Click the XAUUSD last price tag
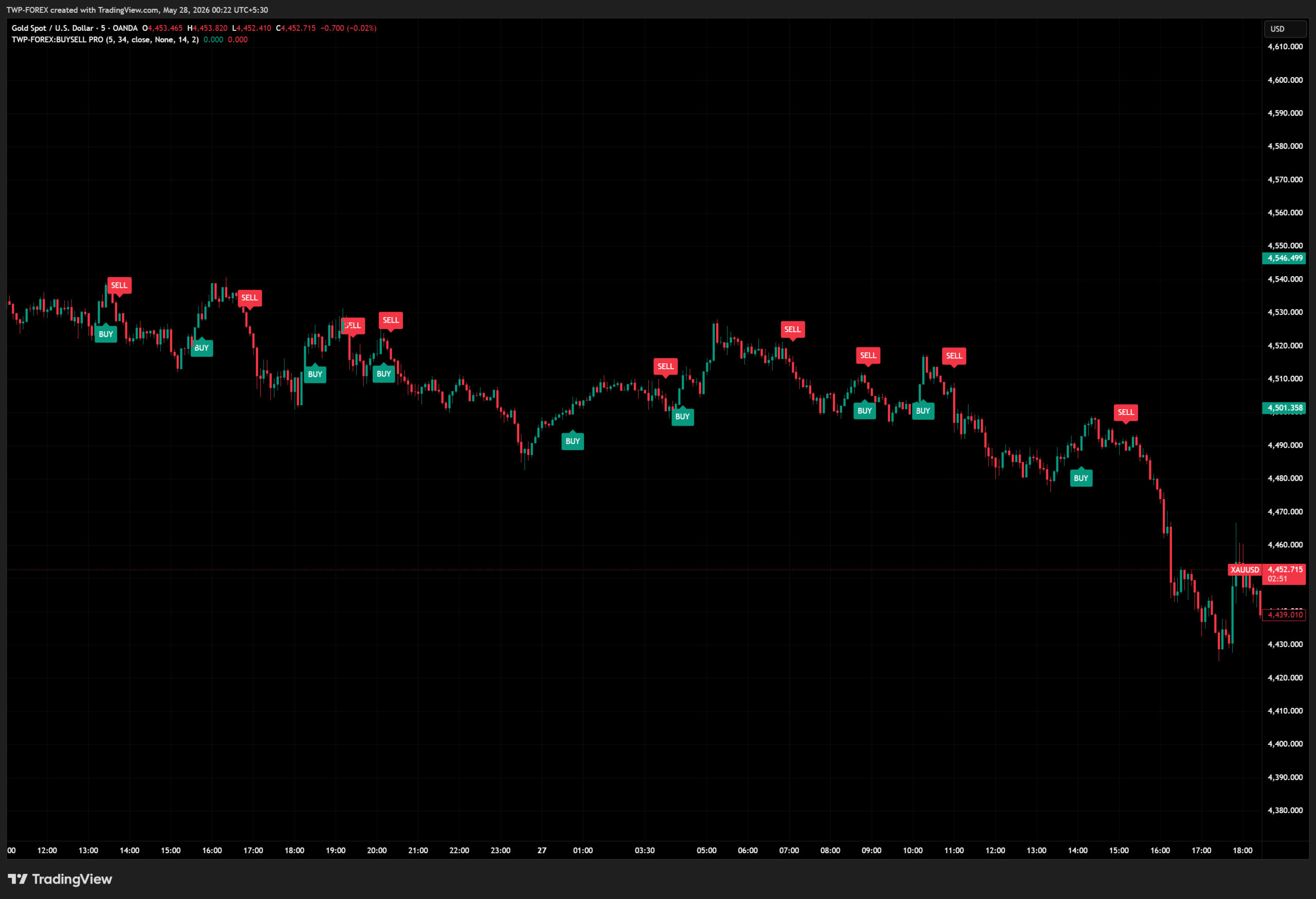Screen dimensions: 1316x899 tap(1245, 570)
